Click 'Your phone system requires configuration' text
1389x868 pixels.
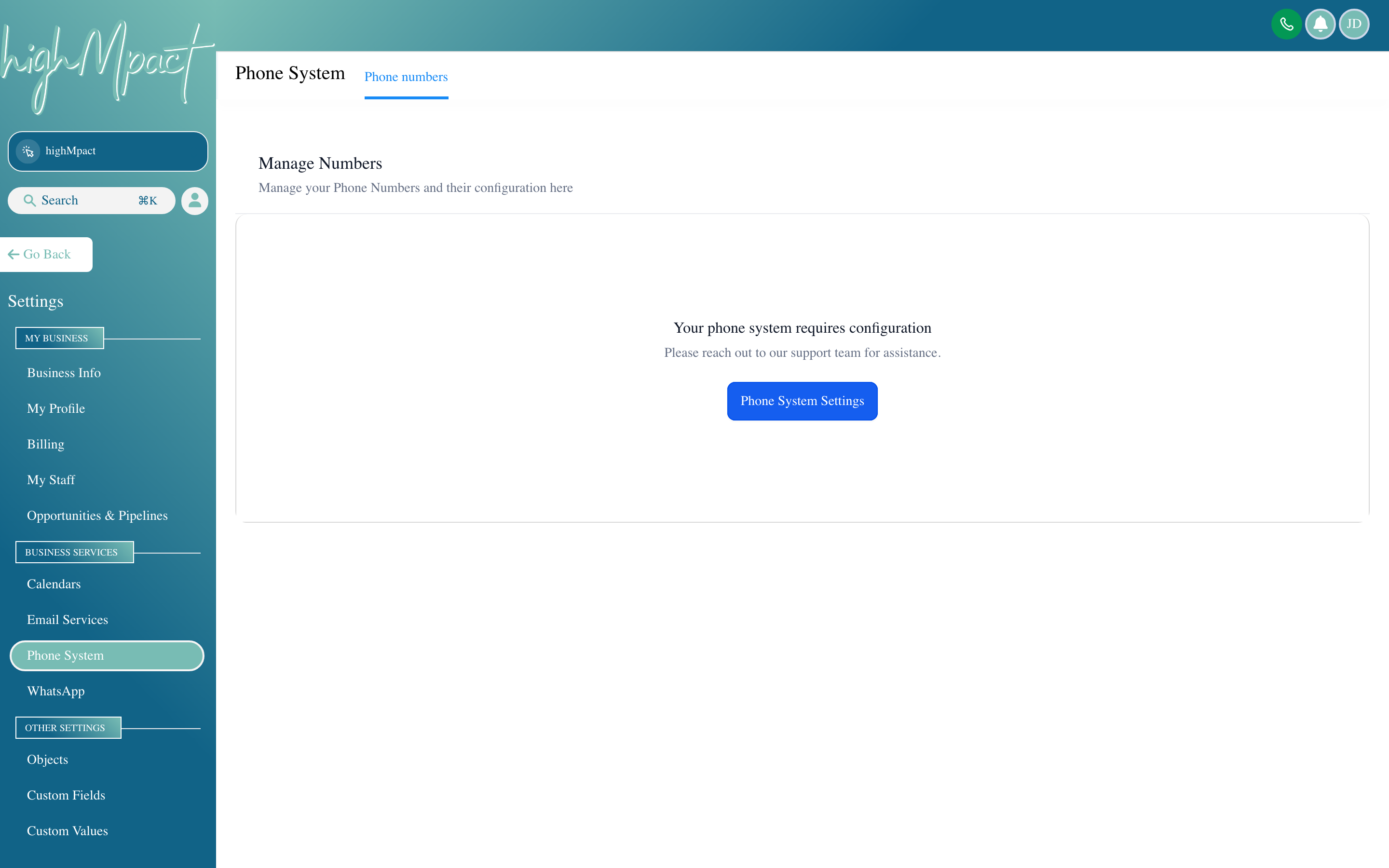tap(802, 328)
